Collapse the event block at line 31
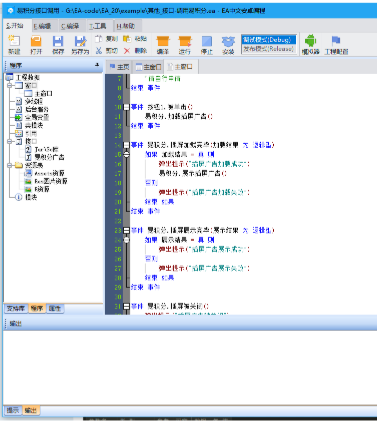This screenshot has height=426, width=385. (x=126, y=306)
